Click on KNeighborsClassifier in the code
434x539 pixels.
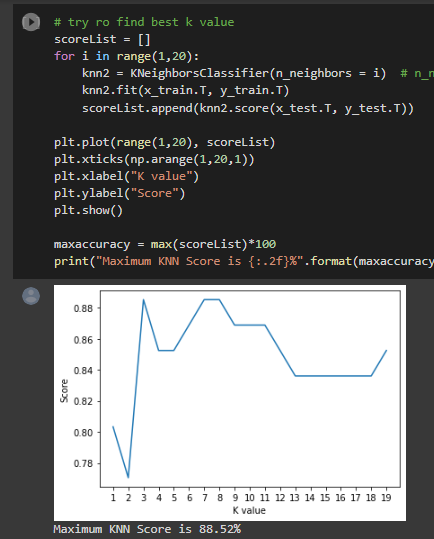[x=199, y=73]
